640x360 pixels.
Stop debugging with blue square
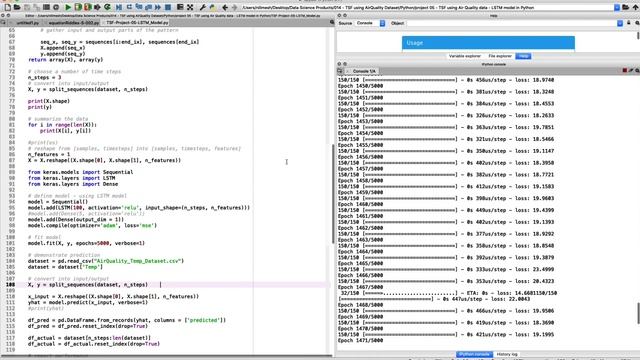(x=168, y=7)
